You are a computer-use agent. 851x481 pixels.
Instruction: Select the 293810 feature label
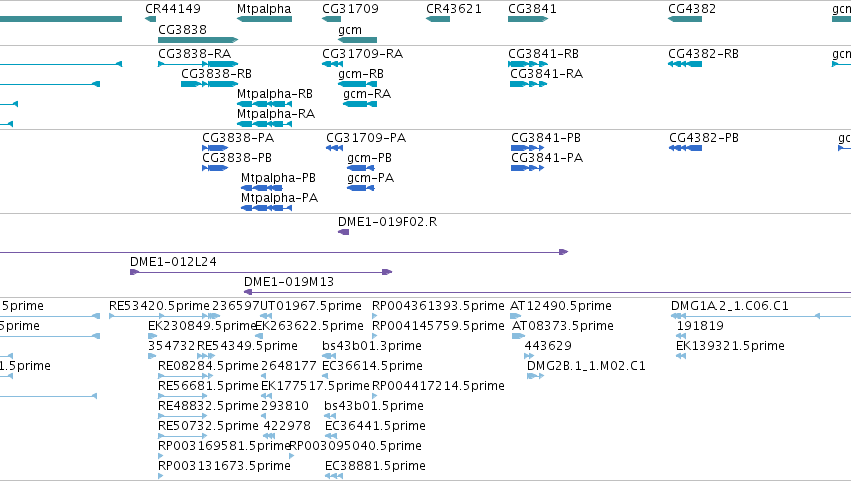pos(284,407)
